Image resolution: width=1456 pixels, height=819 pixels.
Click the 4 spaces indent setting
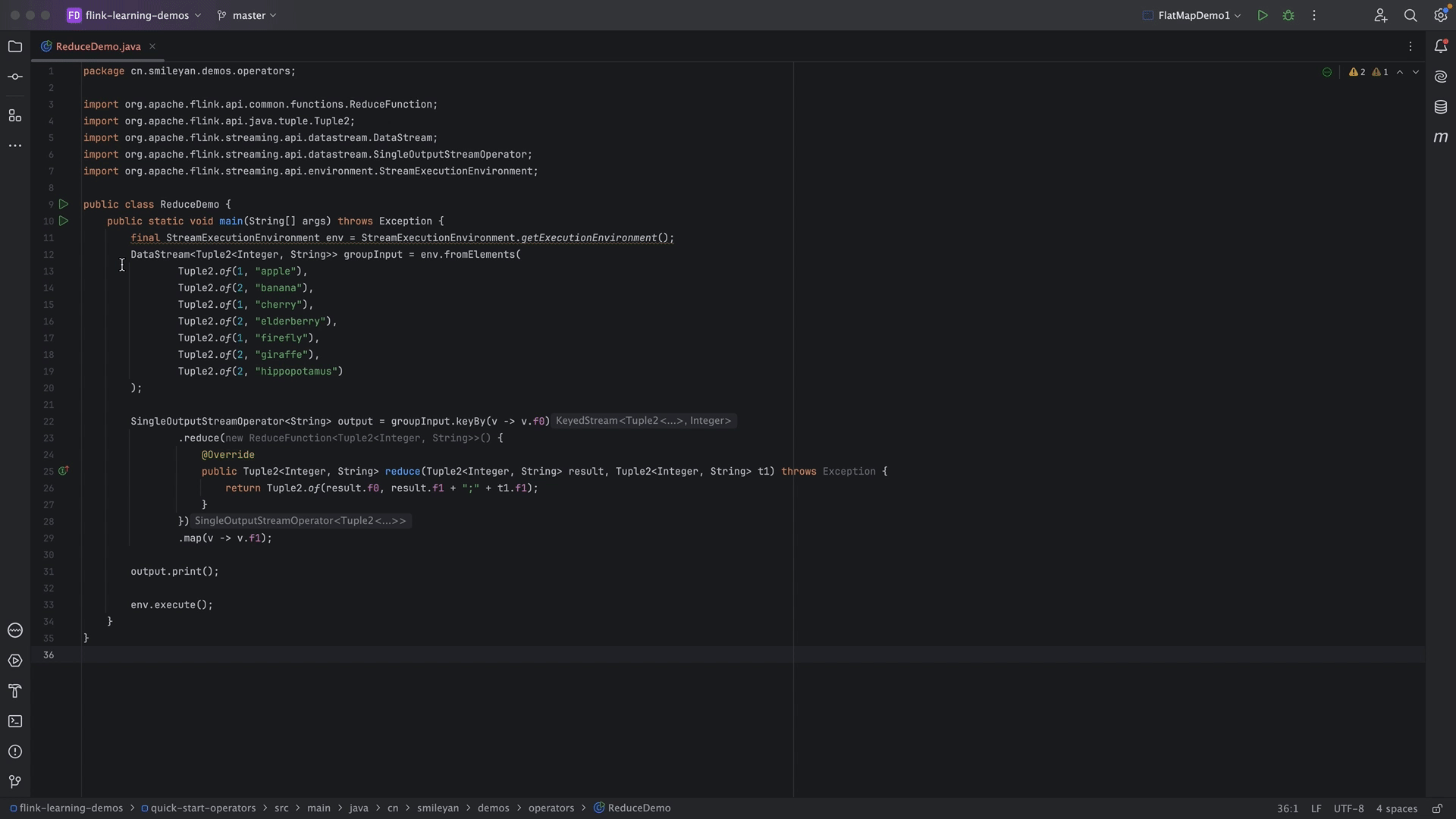point(1396,808)
